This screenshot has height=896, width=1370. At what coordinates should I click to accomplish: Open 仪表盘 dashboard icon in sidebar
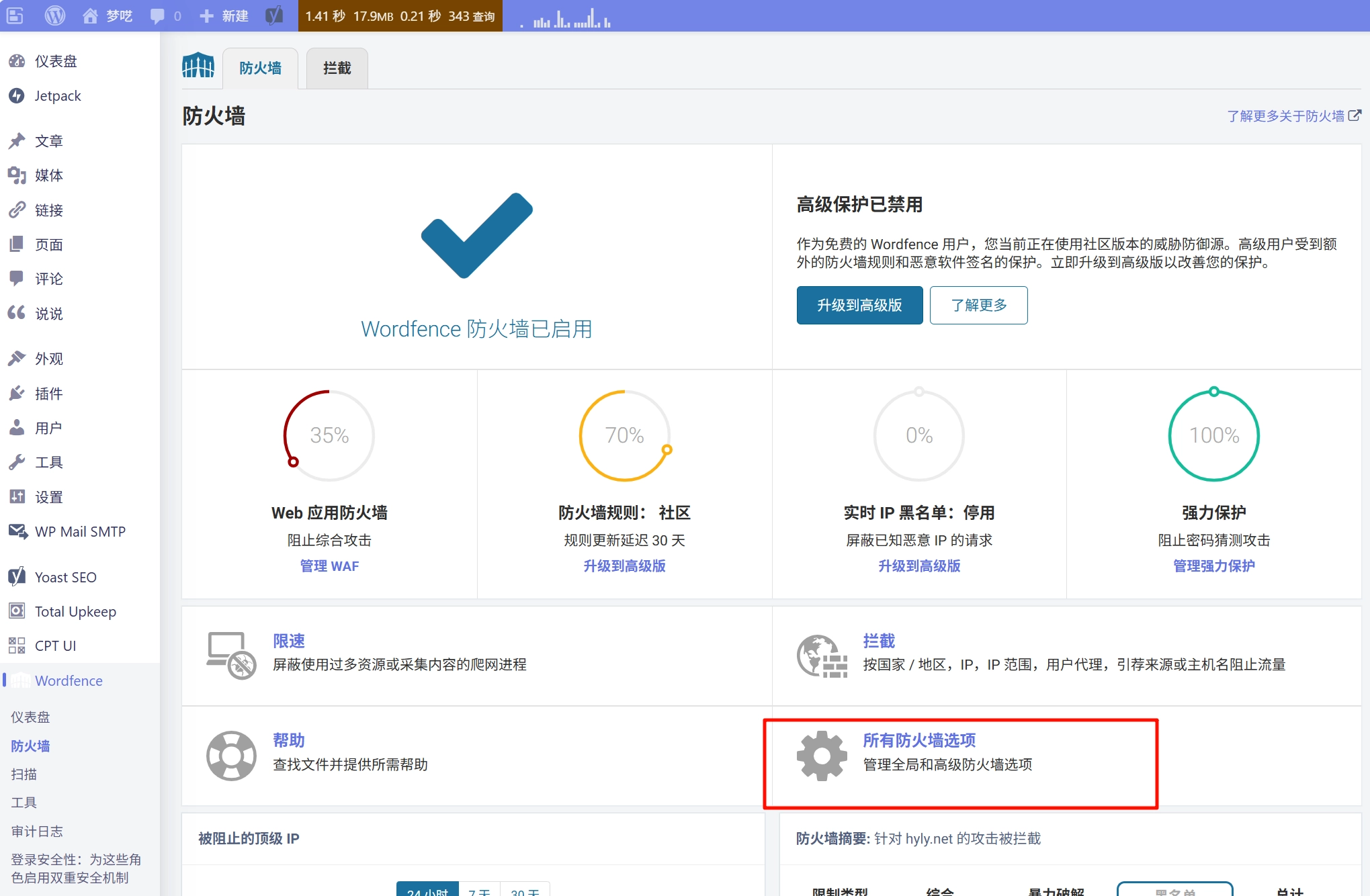pyautogui.click(x=17, y=61)
